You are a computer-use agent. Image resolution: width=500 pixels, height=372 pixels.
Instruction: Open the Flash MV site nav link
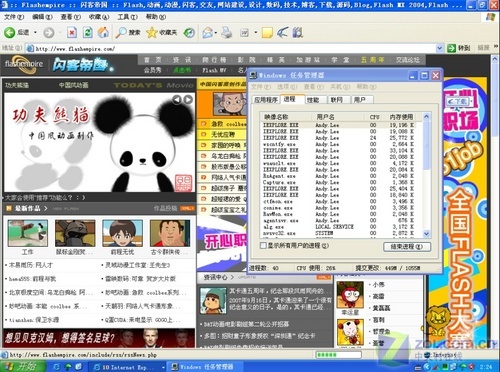click(214, 70)
